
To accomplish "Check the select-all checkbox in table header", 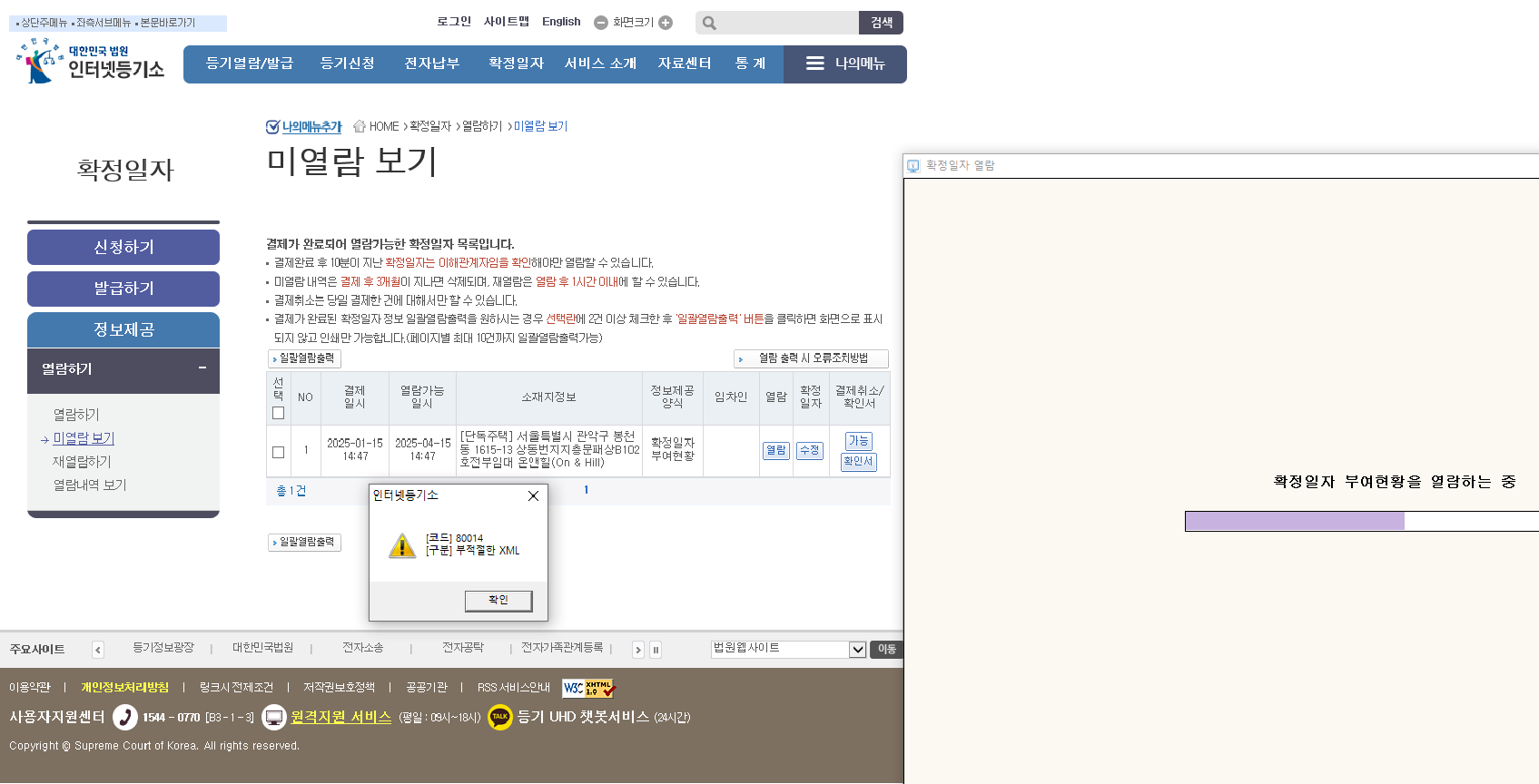I will pyautogui.click(x=279, y=413).
